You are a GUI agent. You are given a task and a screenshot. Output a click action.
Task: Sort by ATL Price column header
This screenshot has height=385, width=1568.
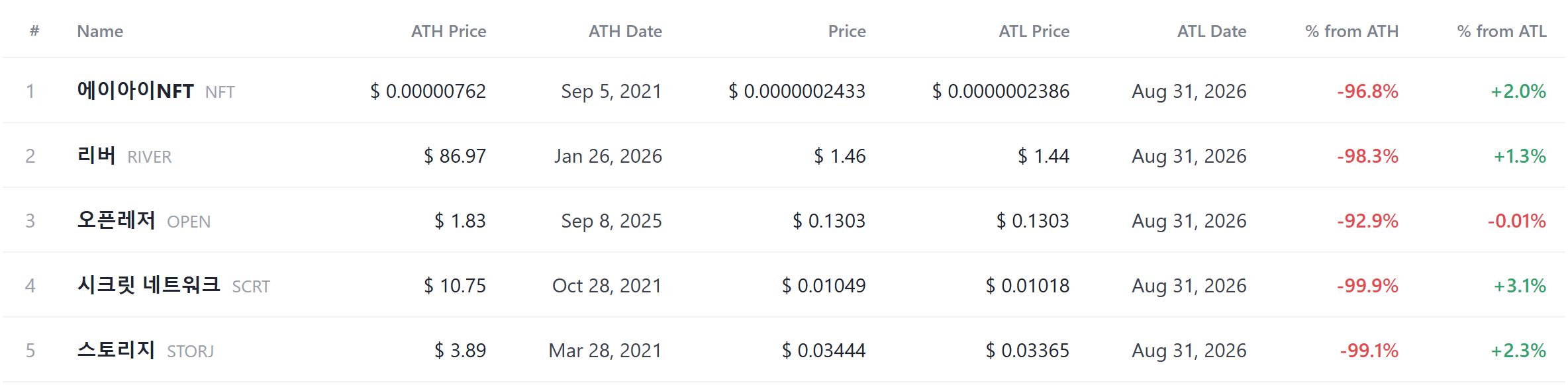[1034, 31]
